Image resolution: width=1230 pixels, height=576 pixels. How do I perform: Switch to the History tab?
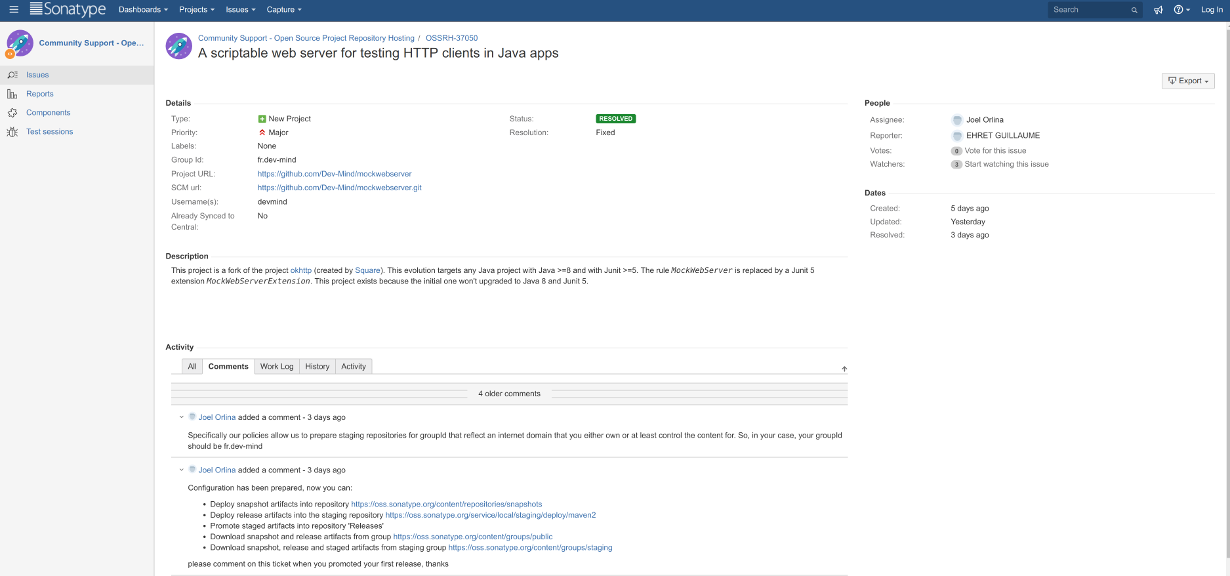pyautogui.click(x=317, y=367)
